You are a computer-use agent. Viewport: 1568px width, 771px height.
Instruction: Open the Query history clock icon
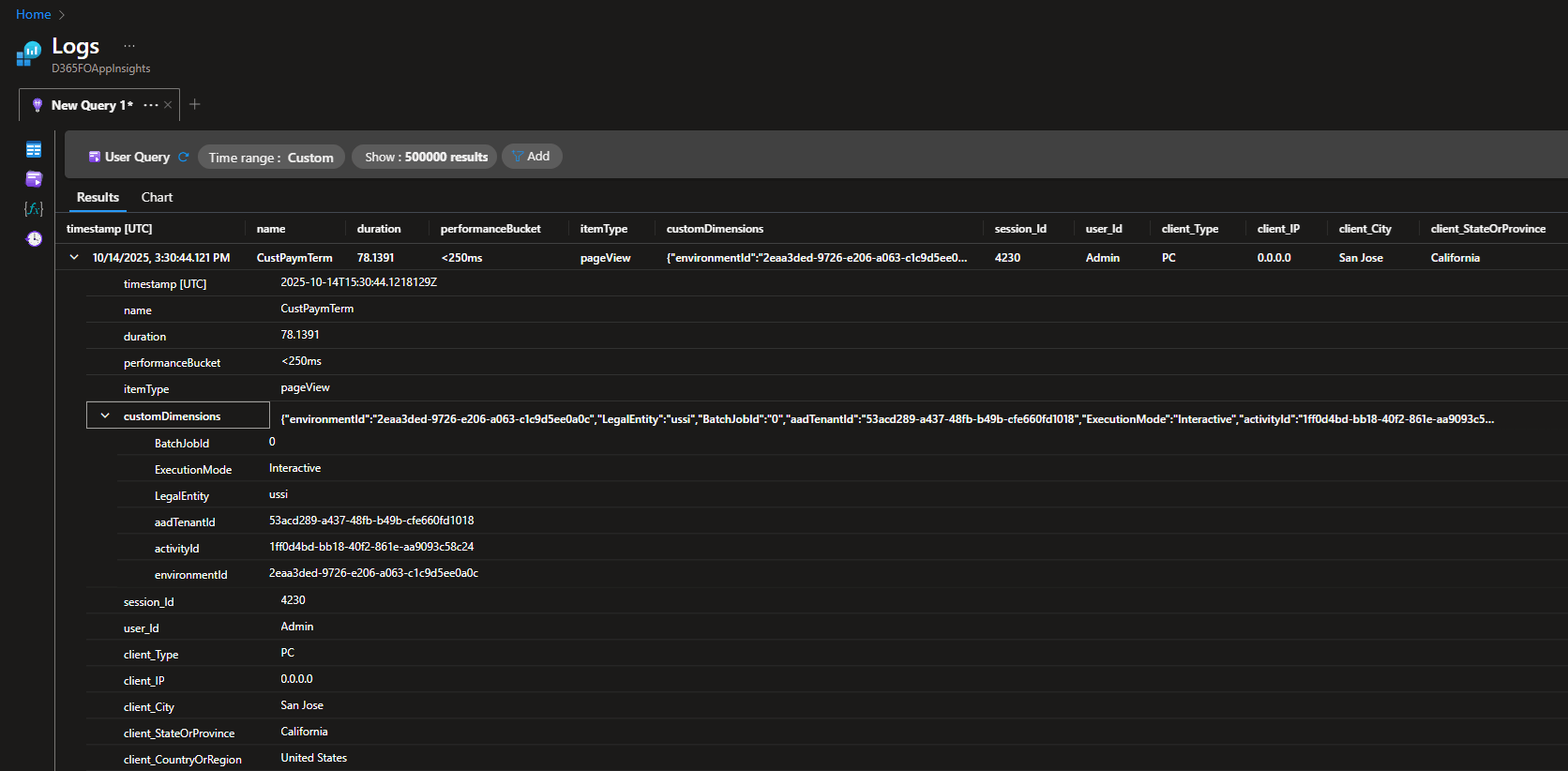[34, 239]
